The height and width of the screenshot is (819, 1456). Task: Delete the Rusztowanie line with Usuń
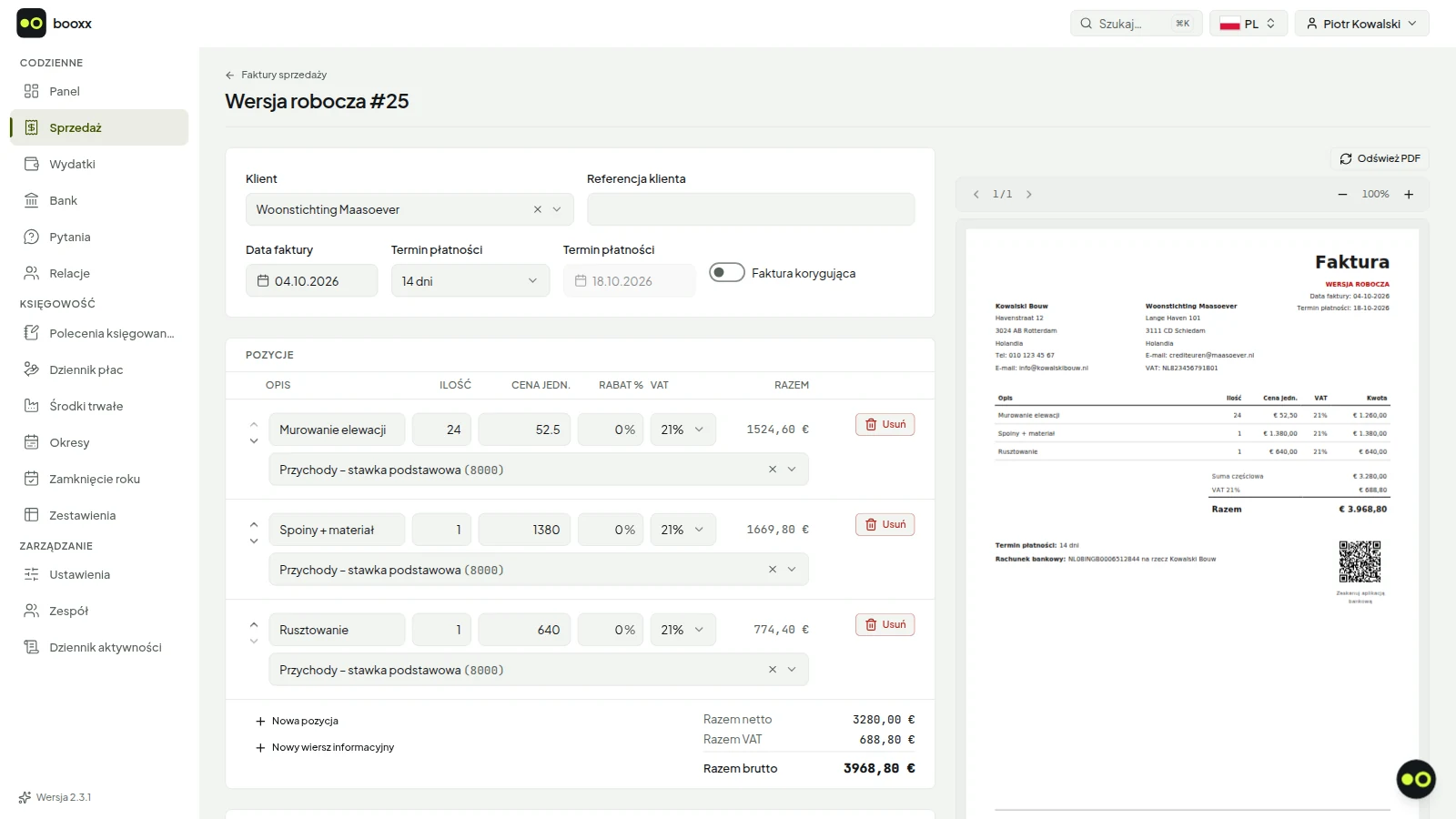tap(885, 624)
